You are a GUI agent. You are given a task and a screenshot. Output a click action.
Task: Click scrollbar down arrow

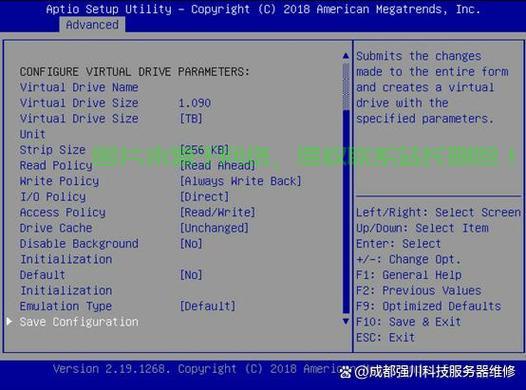point(346,321)
